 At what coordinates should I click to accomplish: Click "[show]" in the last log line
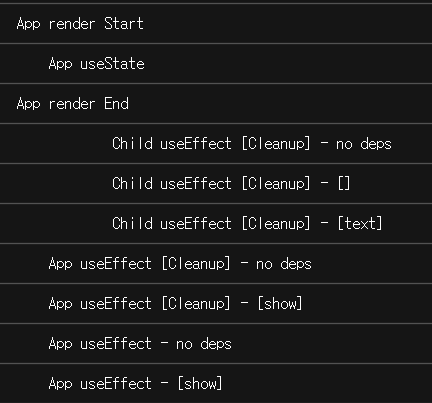tap(200, 384)
